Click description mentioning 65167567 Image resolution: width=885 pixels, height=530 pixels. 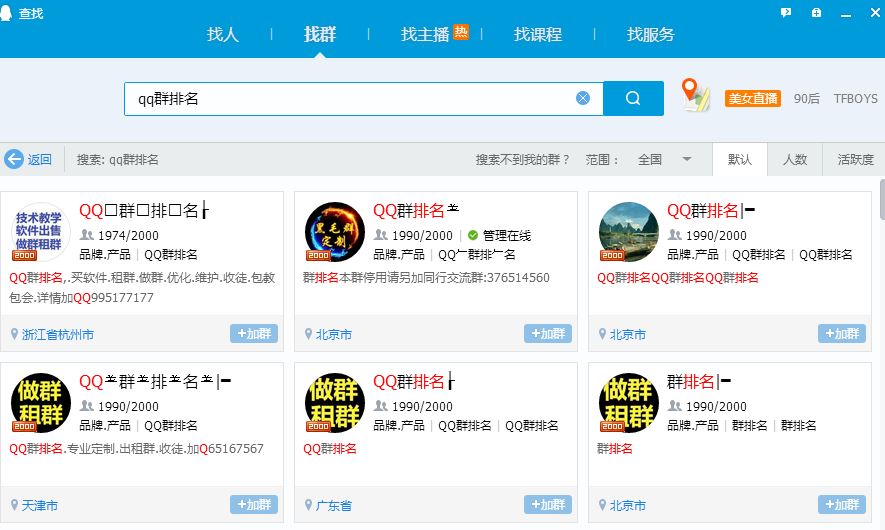click(137, 449)
